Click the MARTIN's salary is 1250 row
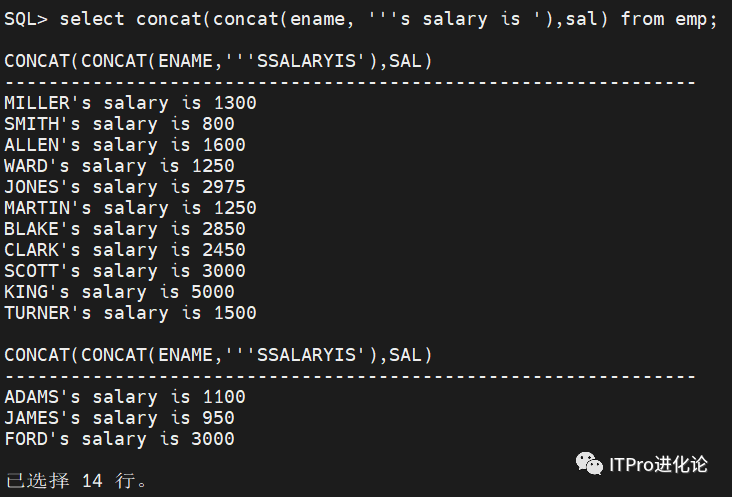 130,208
